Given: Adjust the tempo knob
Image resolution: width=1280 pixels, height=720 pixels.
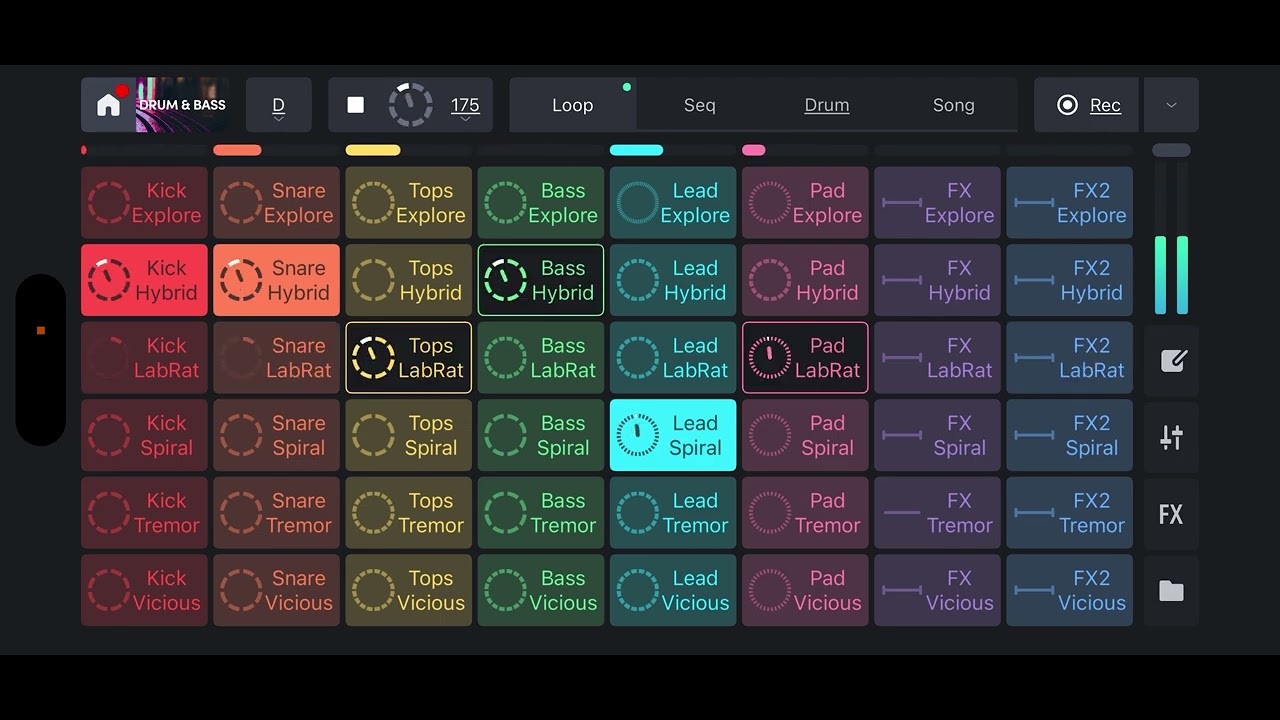Looking at the screenshot, I should [410, 105].
